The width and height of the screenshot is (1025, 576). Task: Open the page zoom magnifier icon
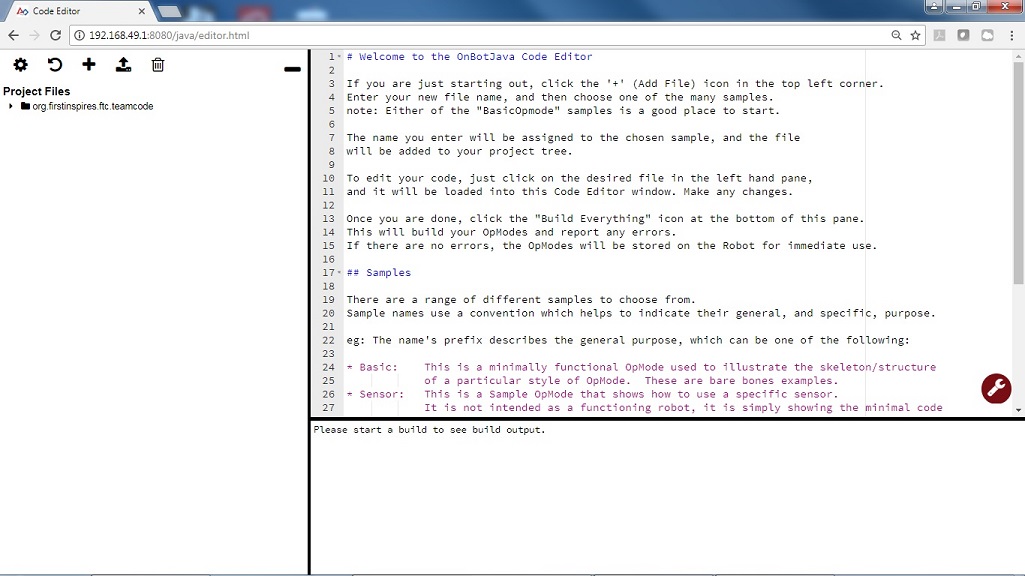(895, 34)
